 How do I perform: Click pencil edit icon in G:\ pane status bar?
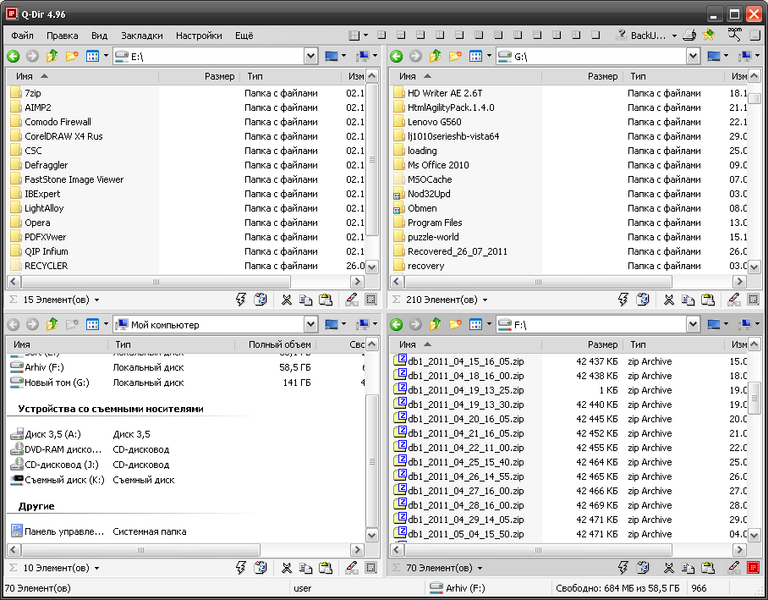tap(734, 299)
